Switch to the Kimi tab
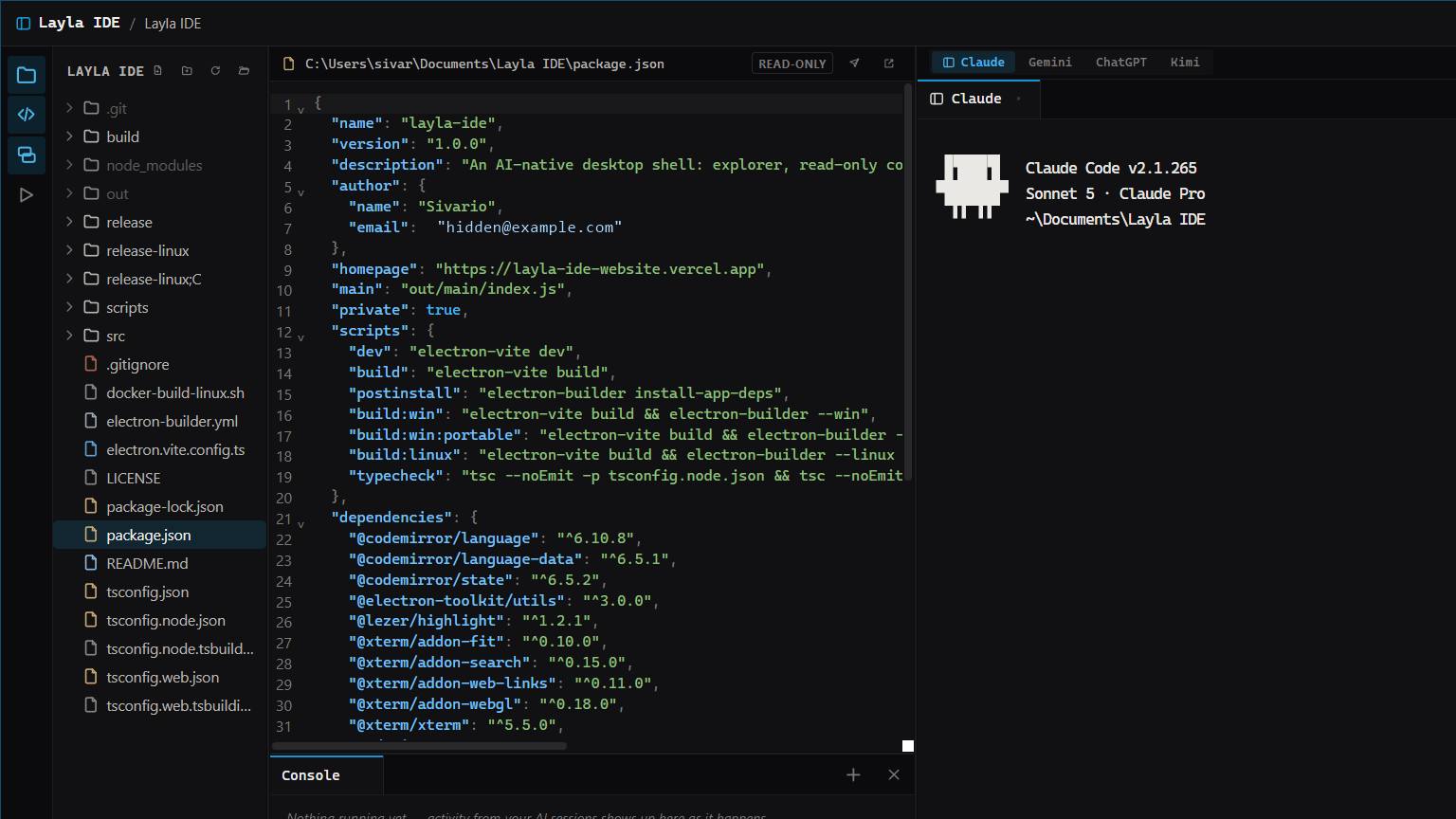The image size is (1456, 819). pos(1185,62)
